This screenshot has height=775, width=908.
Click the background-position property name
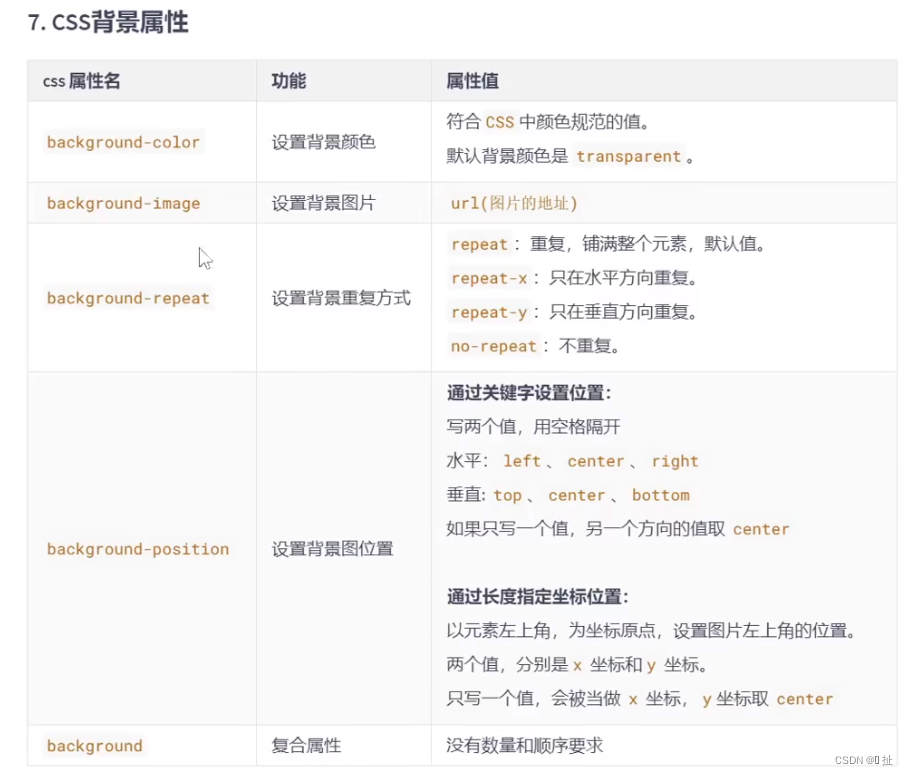(x=138, y=549)
